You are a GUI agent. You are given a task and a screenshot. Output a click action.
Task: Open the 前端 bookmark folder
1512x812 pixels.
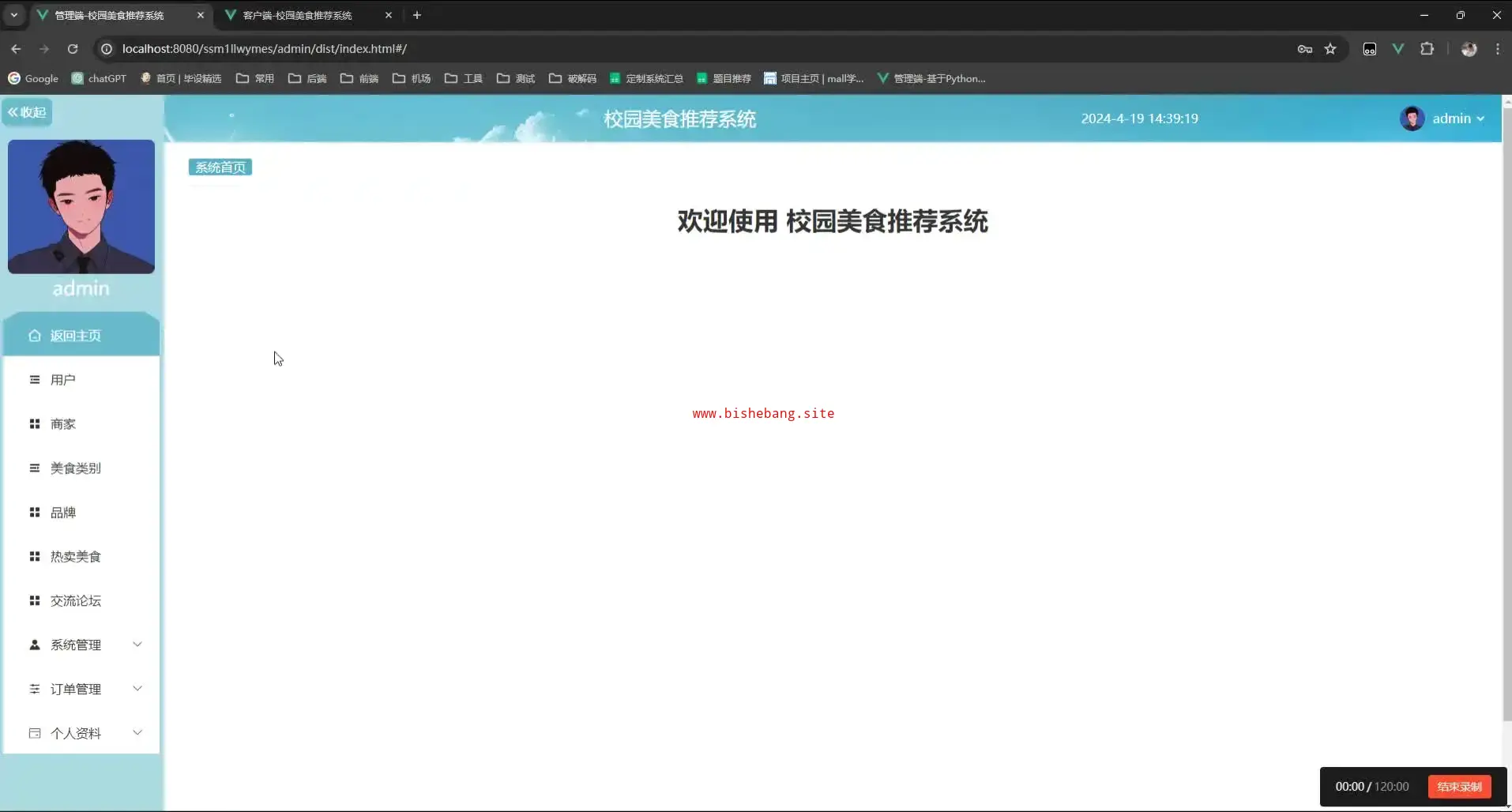tap(359, 78)
